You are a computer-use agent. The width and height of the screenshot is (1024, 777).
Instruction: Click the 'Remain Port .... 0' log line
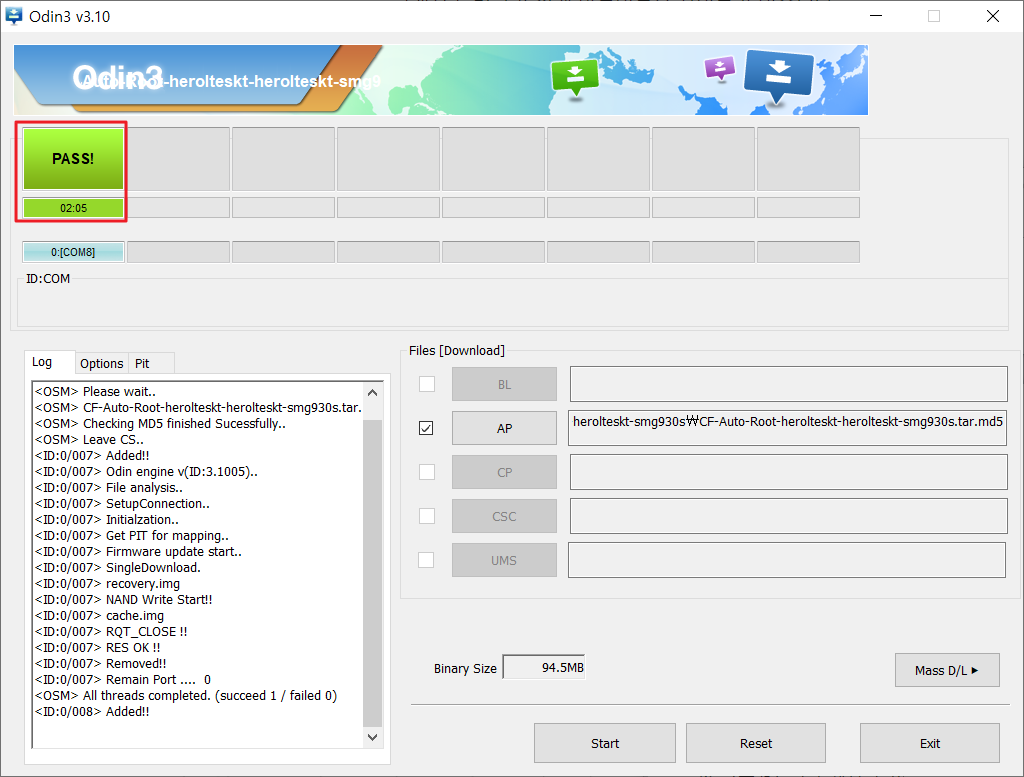(123, 680)
